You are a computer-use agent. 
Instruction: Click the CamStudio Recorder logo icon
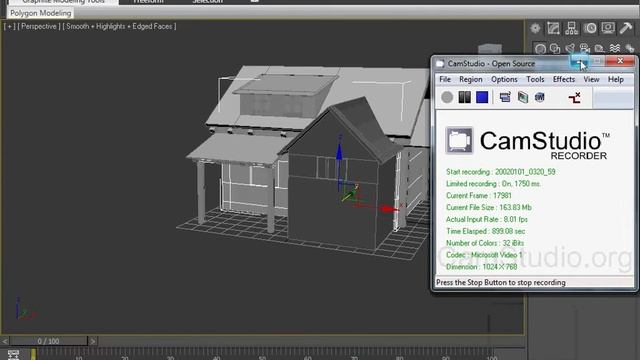click(x=459, y=141)
